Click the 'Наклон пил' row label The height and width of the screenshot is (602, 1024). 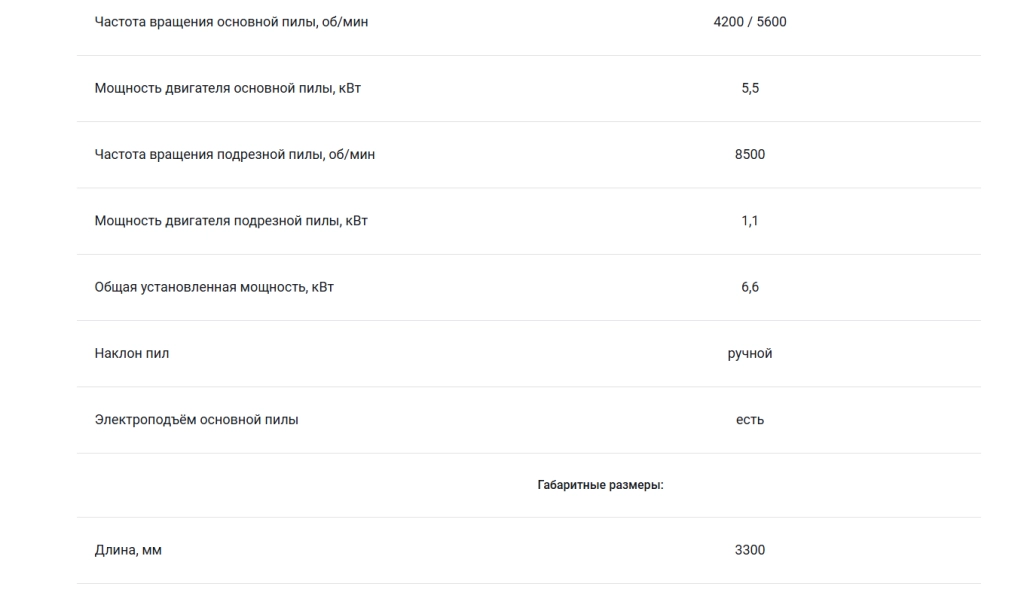pyautogui.click(x=132, y=353)
